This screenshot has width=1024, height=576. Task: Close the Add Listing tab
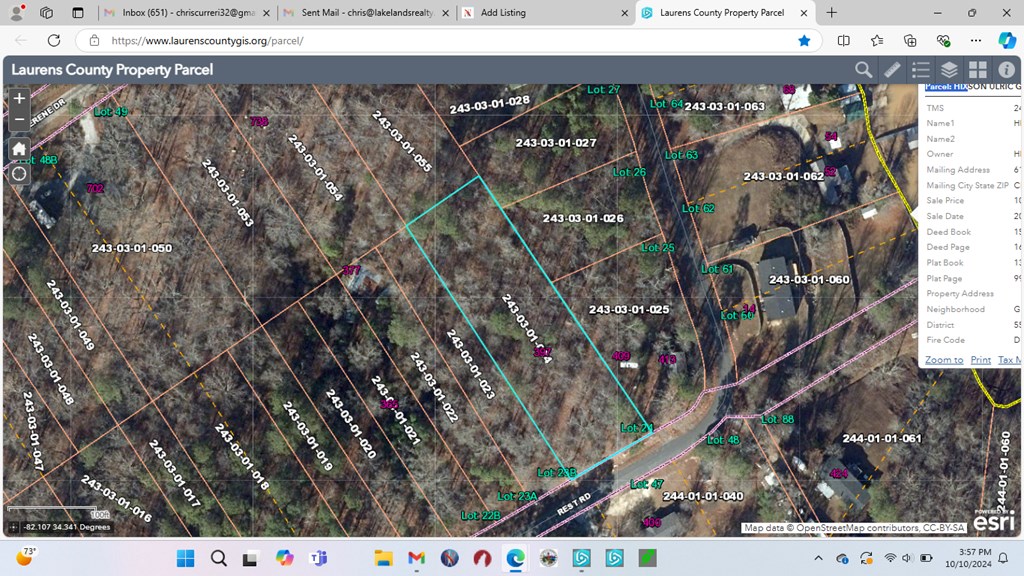[624, 12]
